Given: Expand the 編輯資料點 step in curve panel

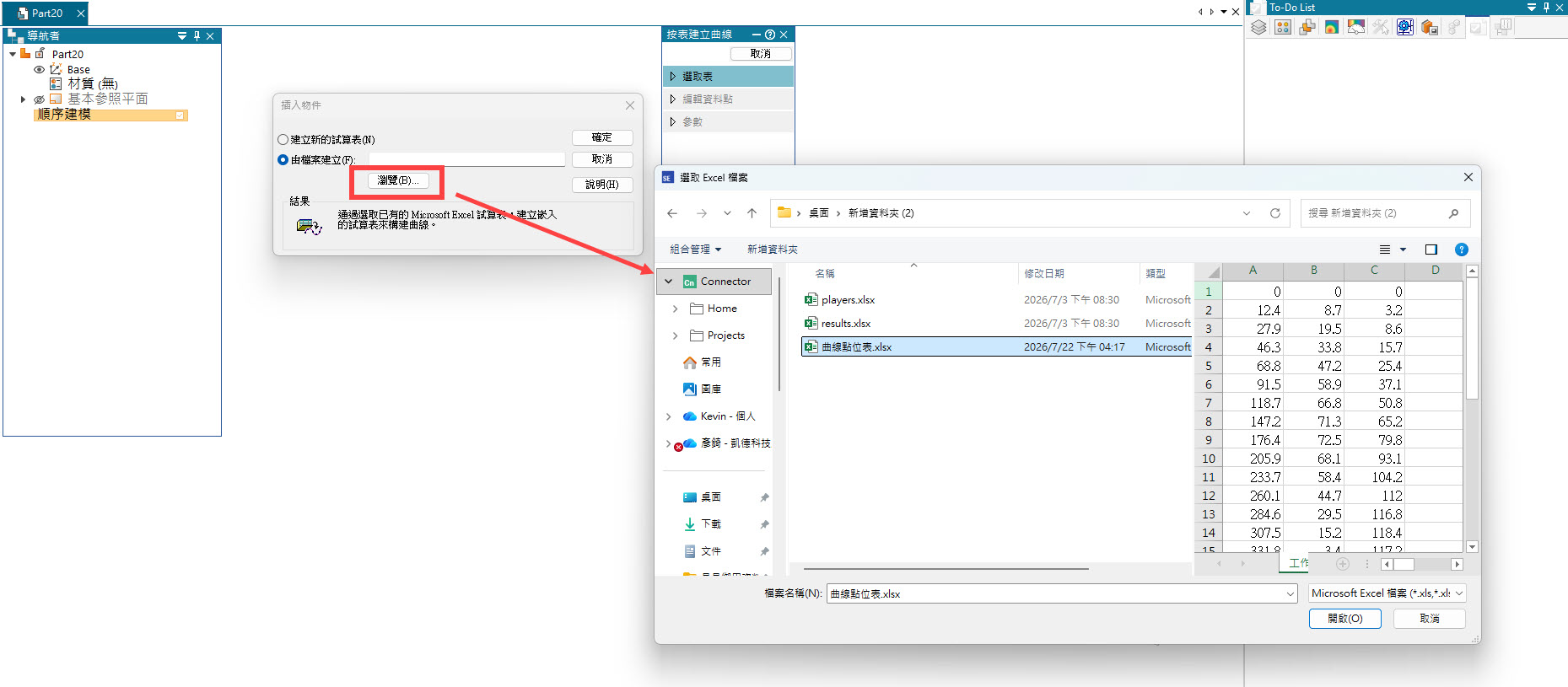Looking at the screenshot, I should 673,99.
